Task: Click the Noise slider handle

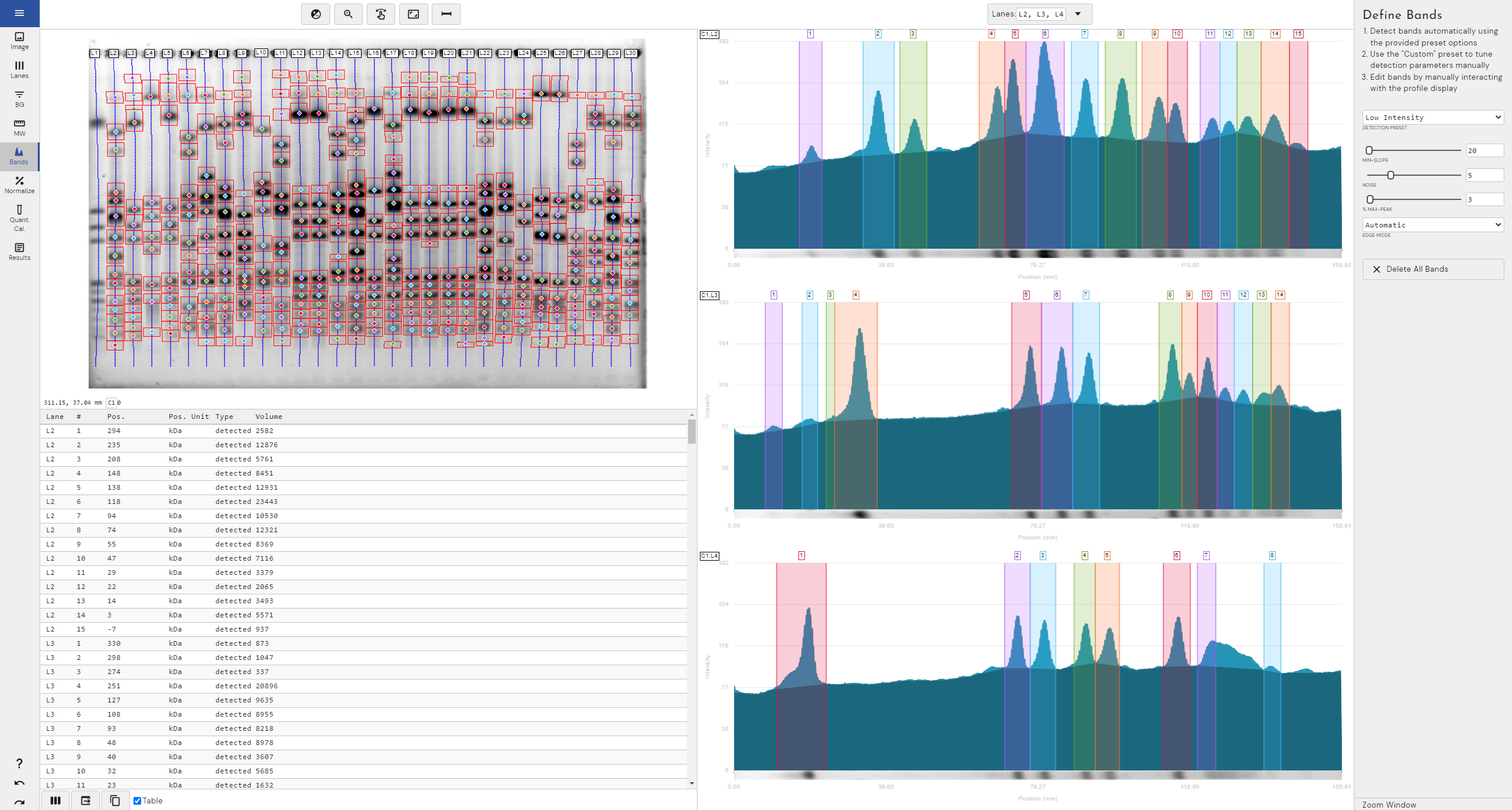Action: 1390,175
